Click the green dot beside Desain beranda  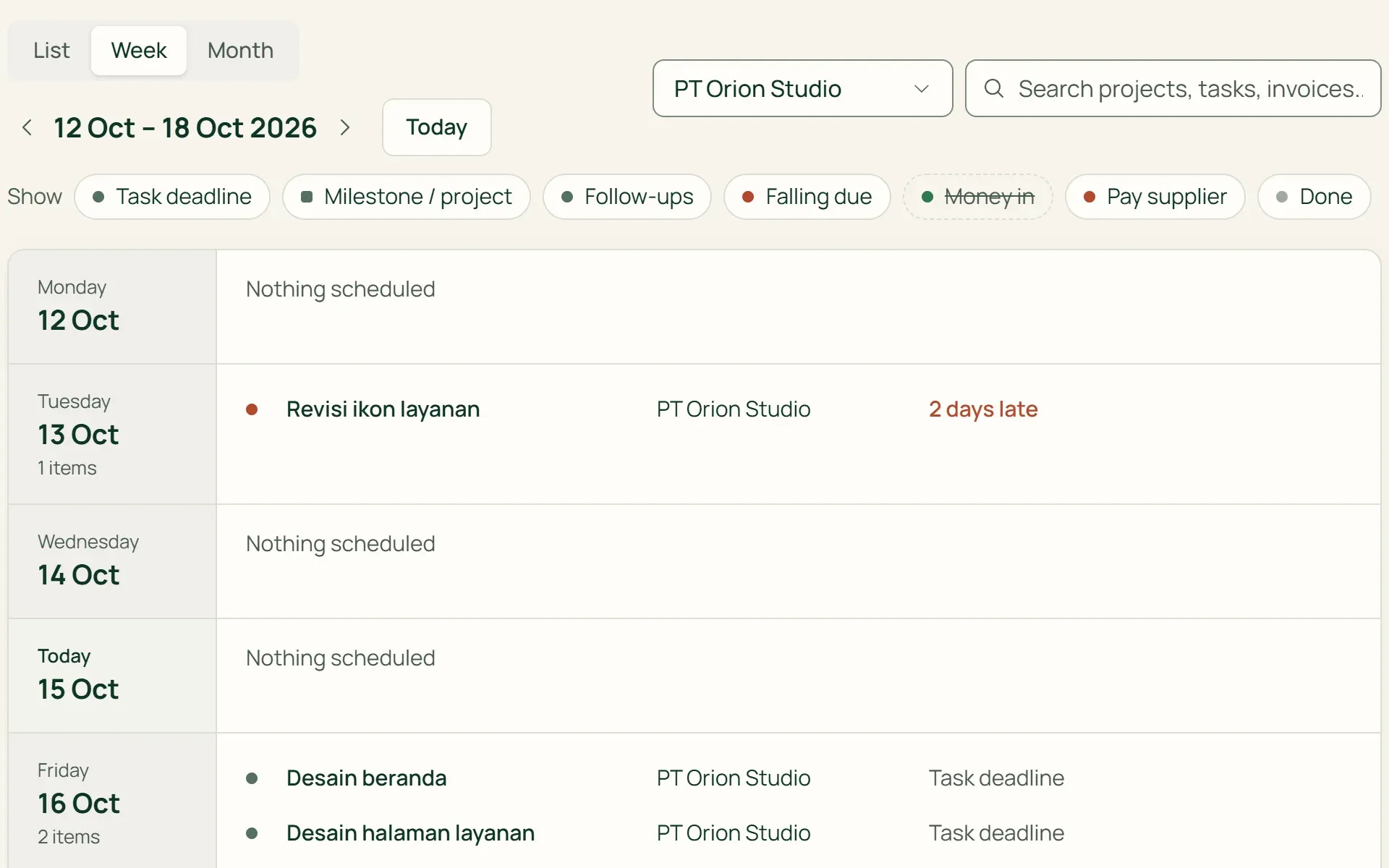pos(252,778)
